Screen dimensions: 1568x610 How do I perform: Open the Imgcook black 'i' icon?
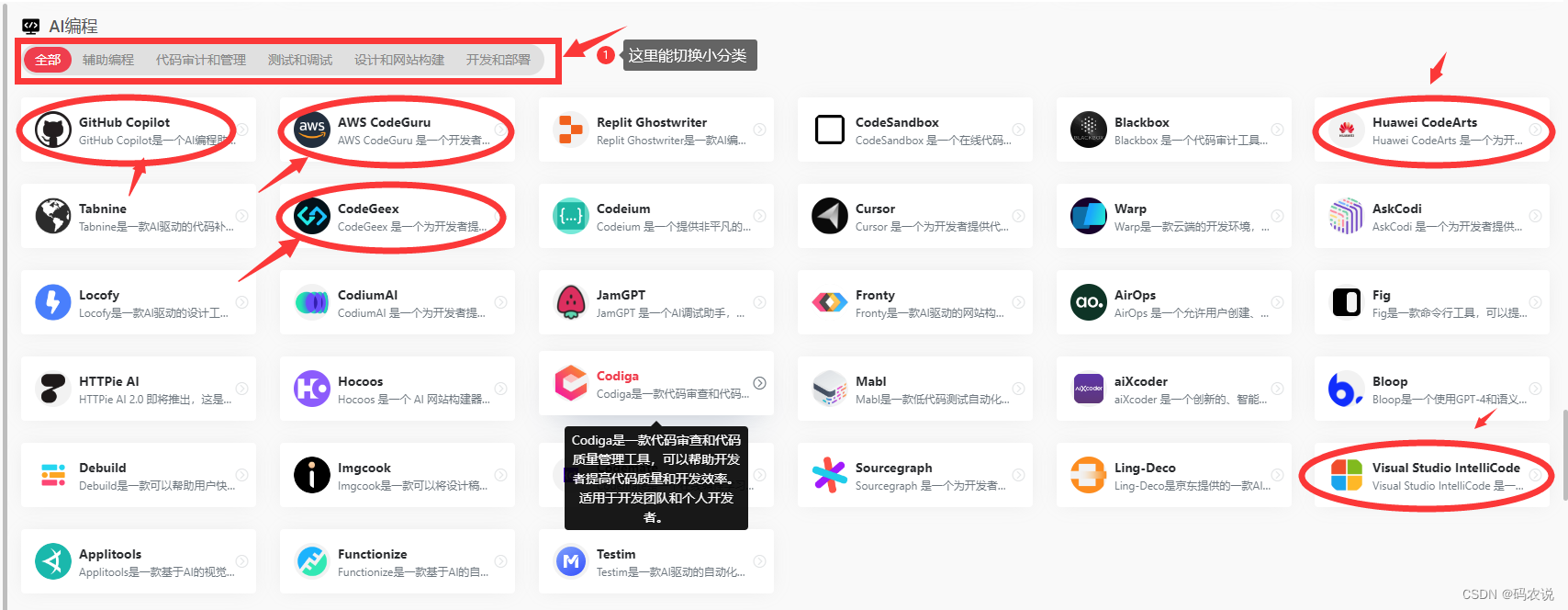(312, 476)
